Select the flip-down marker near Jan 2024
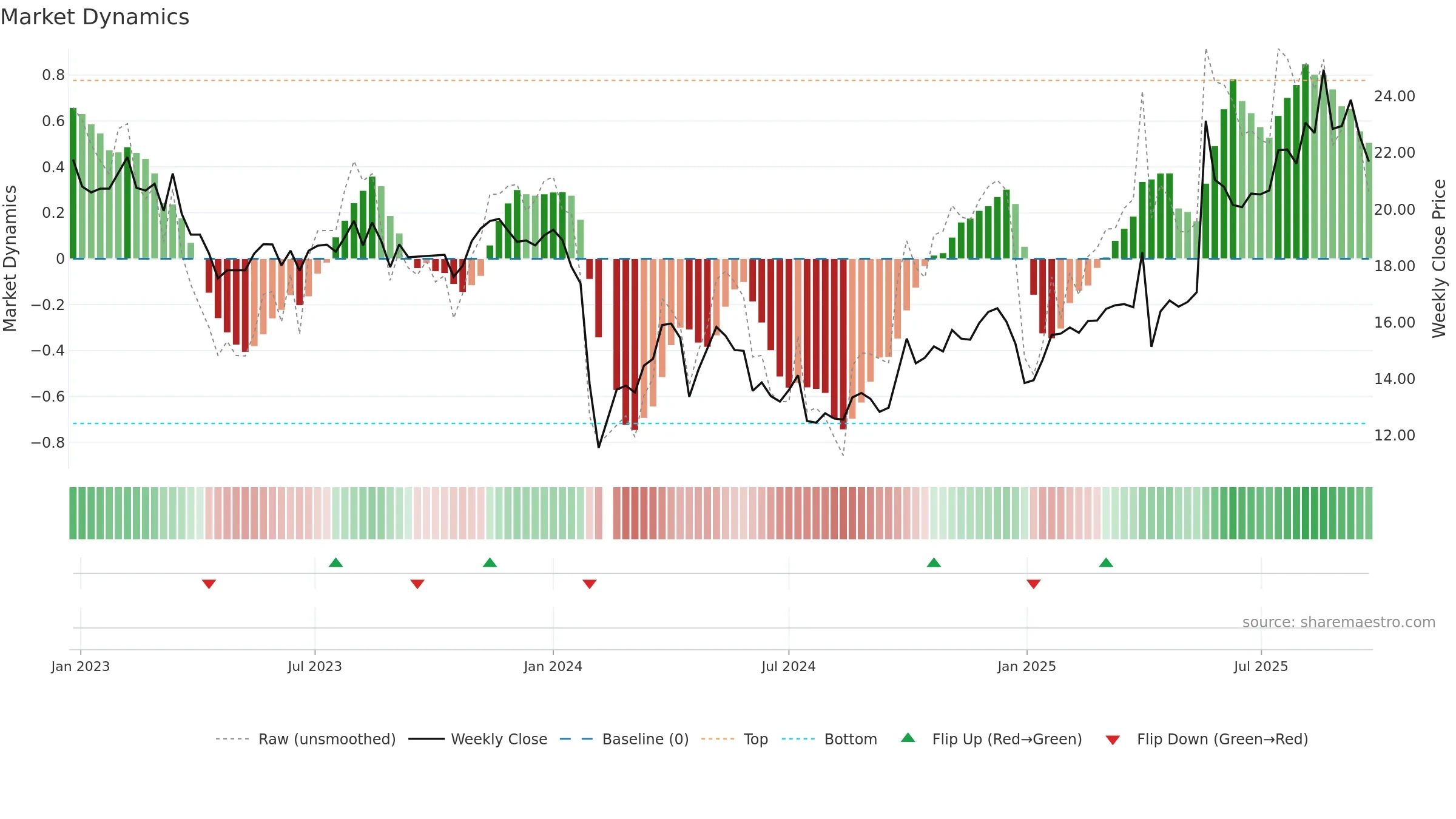1456x819 pixels. (590, 584)
